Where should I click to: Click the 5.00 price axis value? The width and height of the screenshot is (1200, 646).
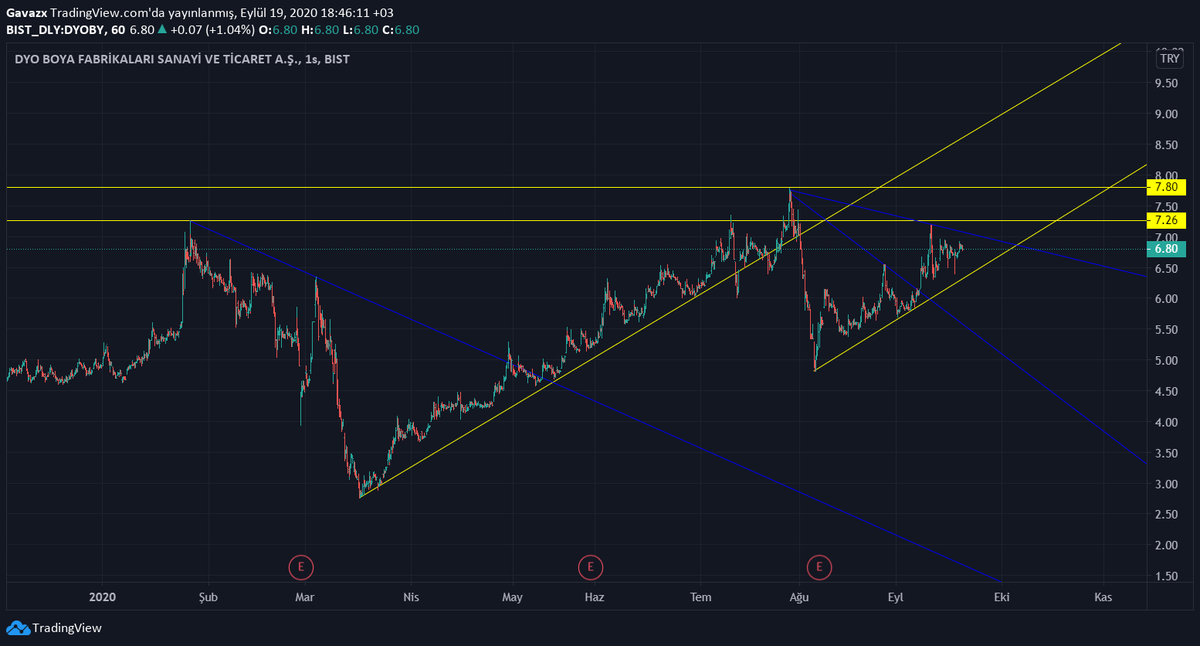point(1168,361)
